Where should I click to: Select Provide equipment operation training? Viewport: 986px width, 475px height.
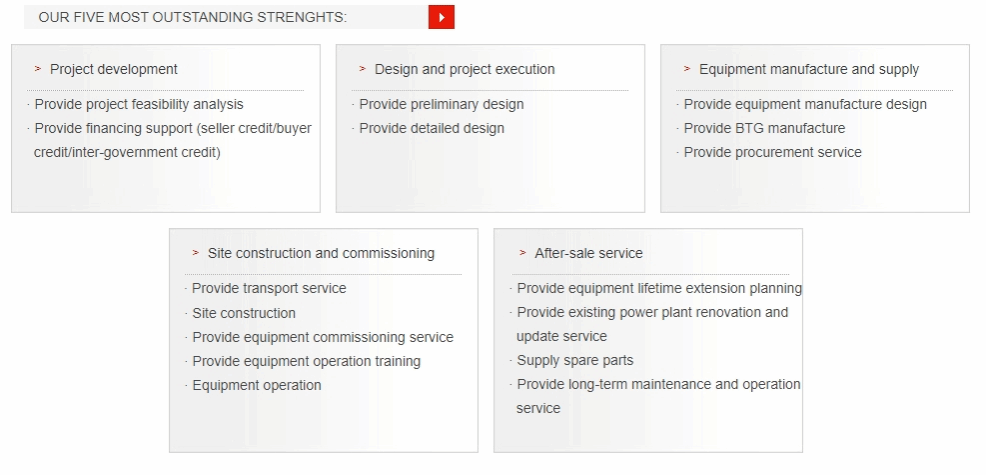(x=306, y=361)
